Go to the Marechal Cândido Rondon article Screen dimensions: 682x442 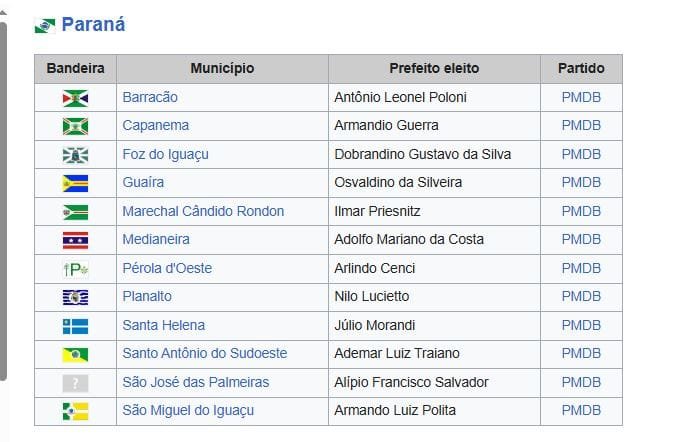click(203, 212)
